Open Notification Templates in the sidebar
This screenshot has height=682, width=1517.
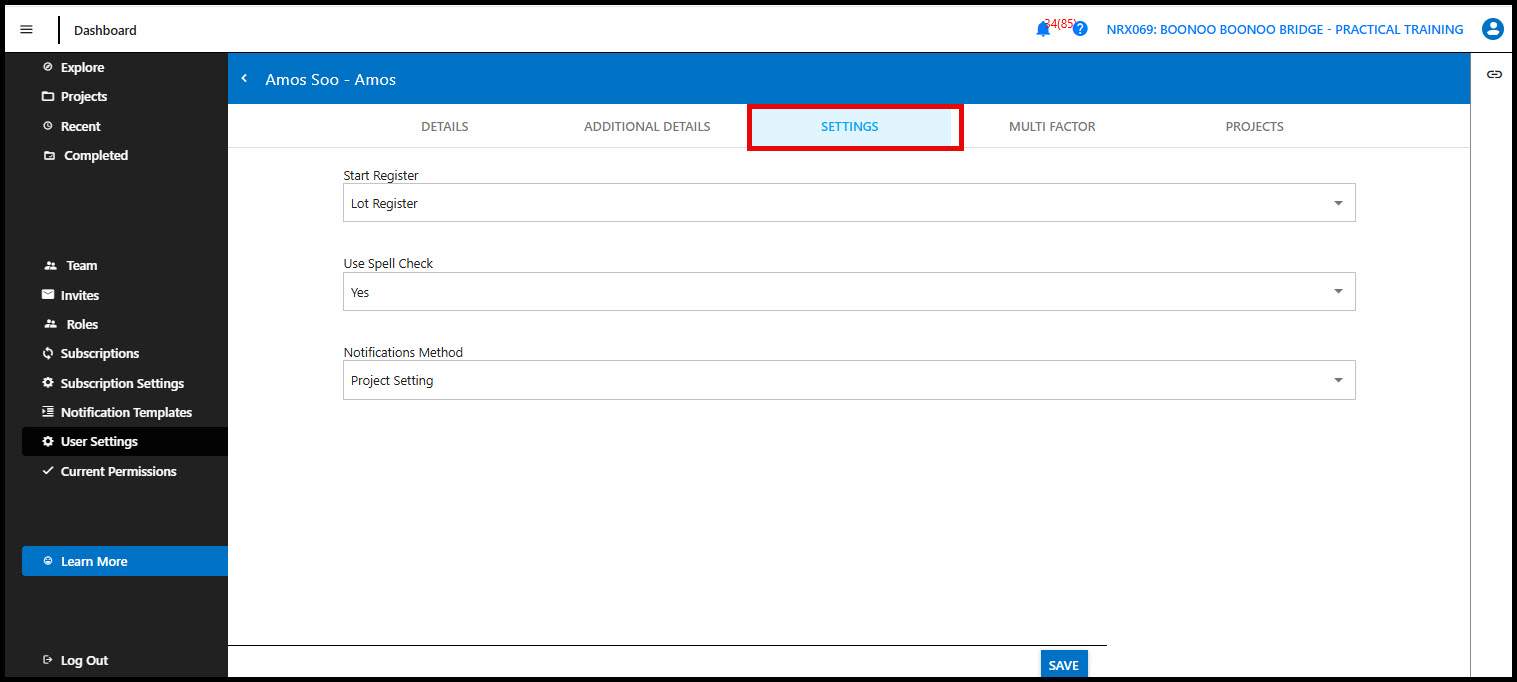[126, 413]
